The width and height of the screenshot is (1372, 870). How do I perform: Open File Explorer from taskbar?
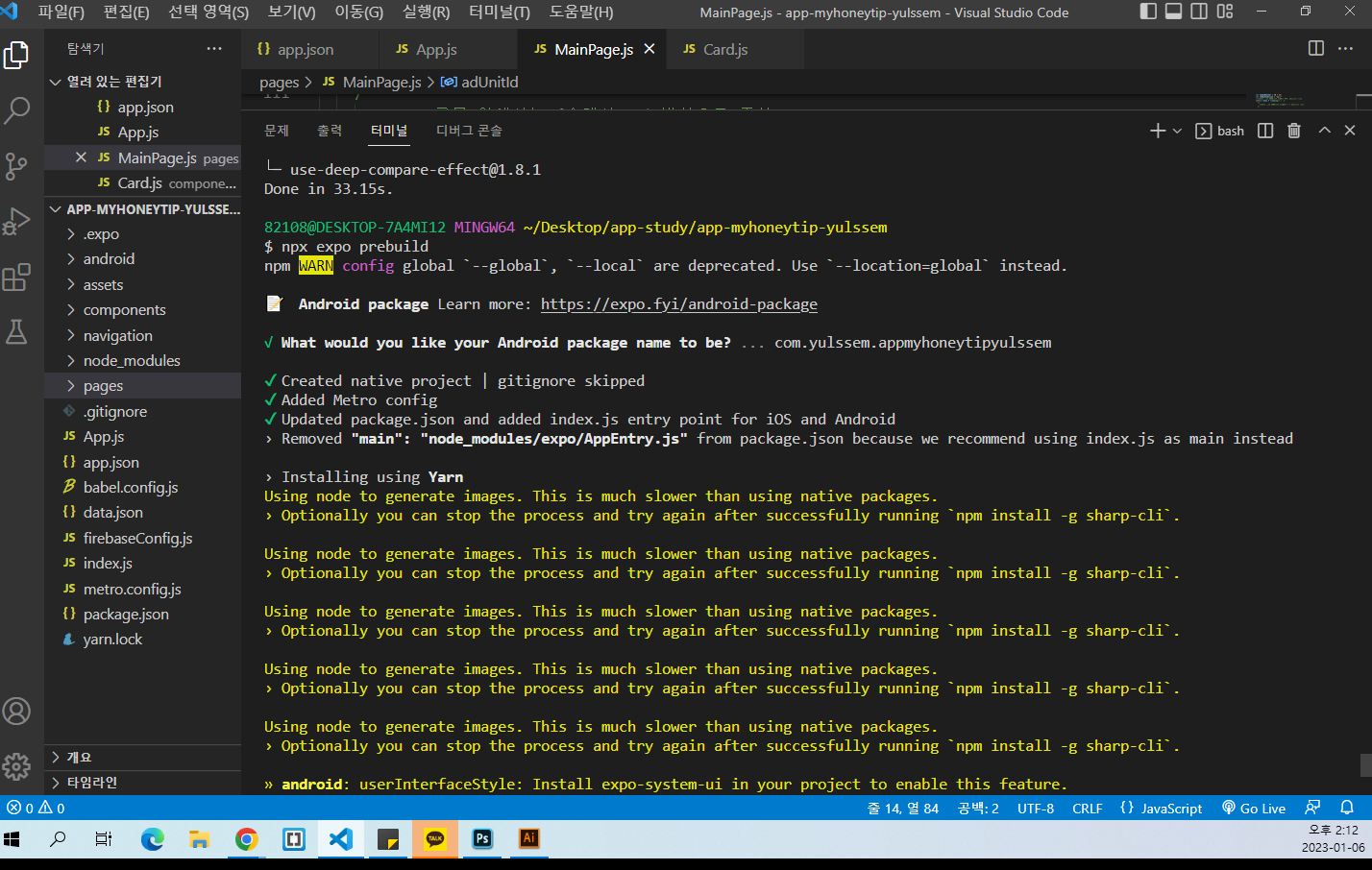(x=200, y=839)
